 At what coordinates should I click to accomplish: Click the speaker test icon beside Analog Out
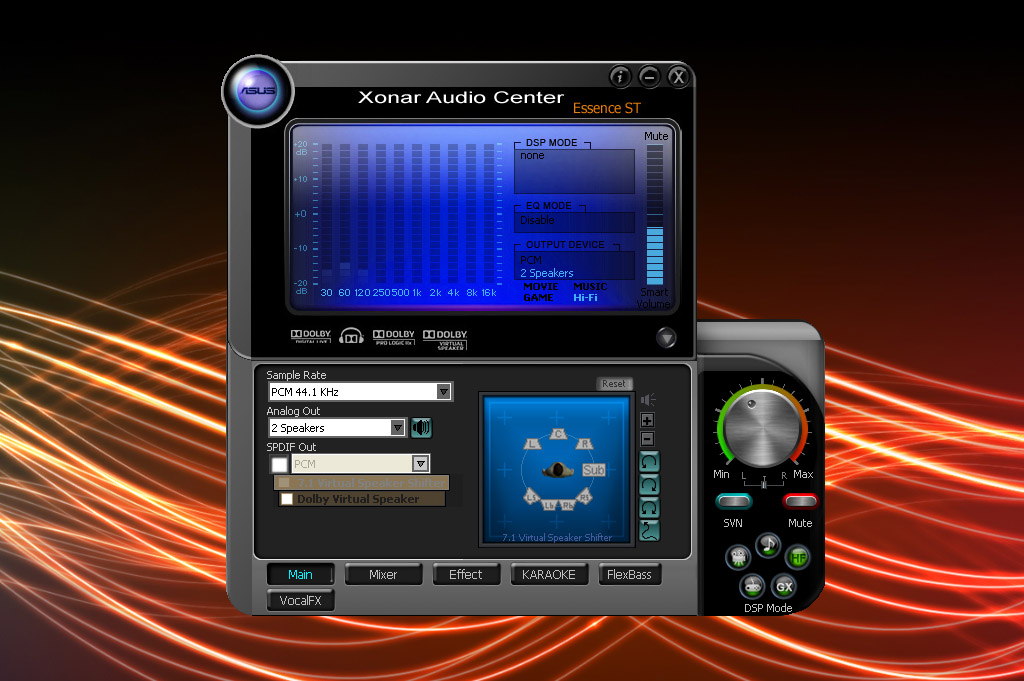421,428
